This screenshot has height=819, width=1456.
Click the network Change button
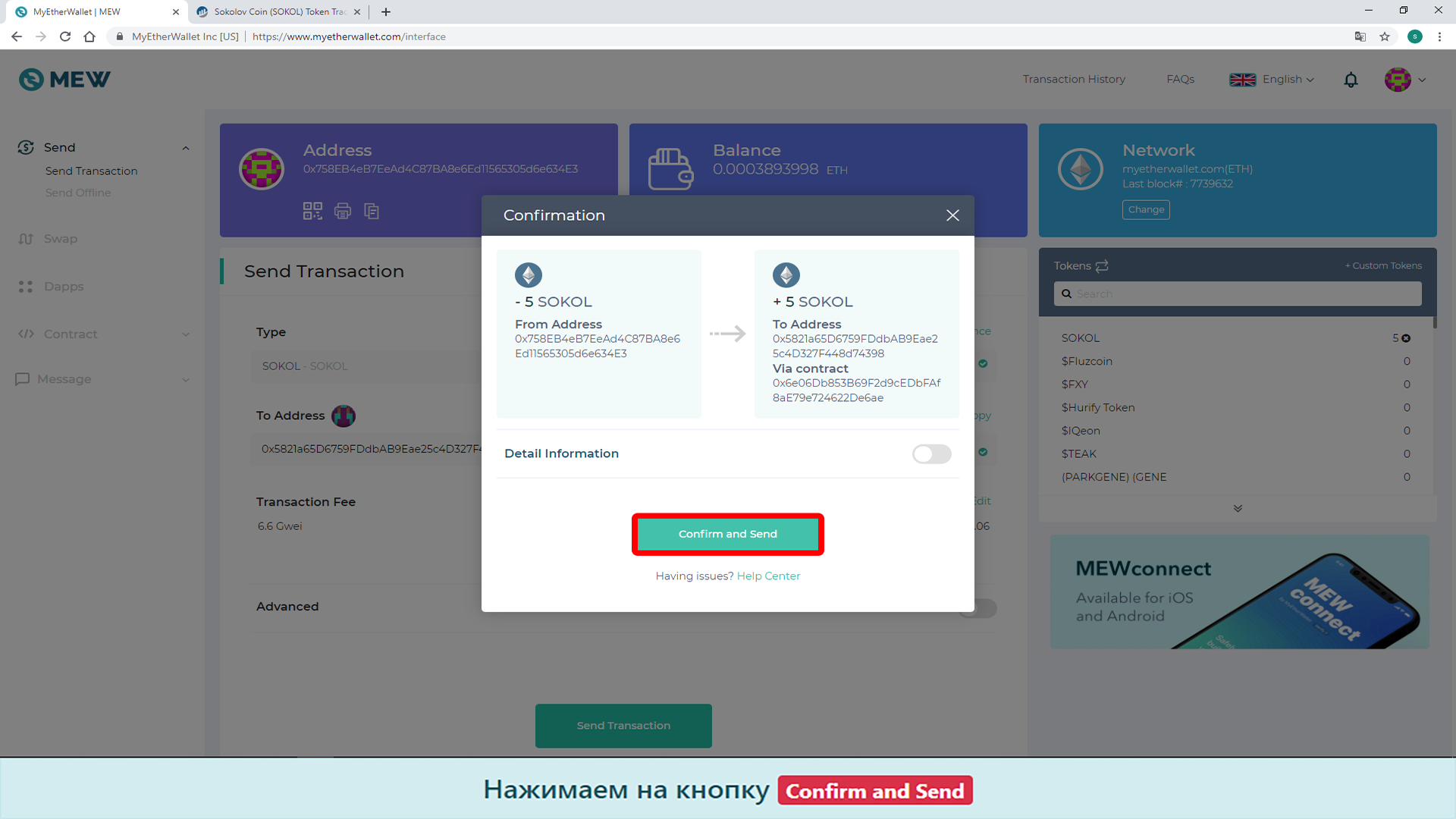click(x=1146, y=210)
